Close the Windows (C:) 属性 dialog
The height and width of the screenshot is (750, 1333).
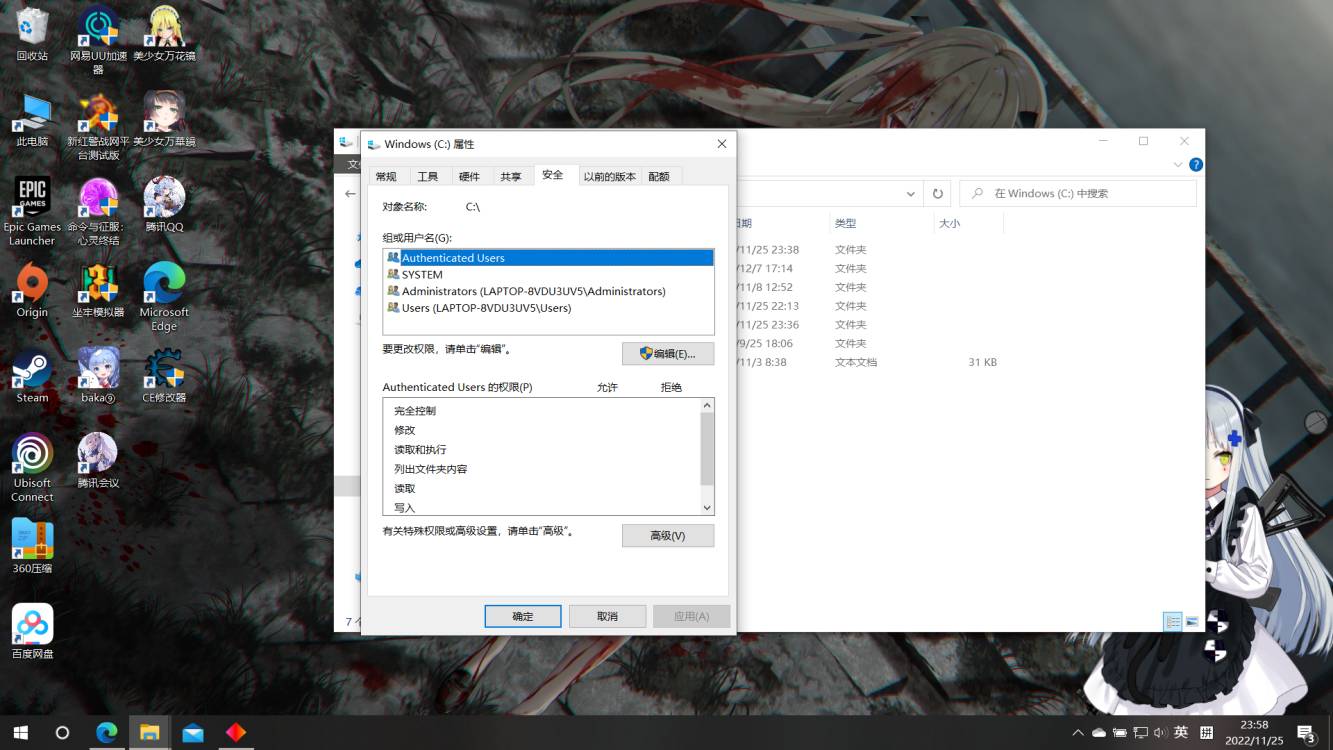pyautogui.click(x=722, y=144)
